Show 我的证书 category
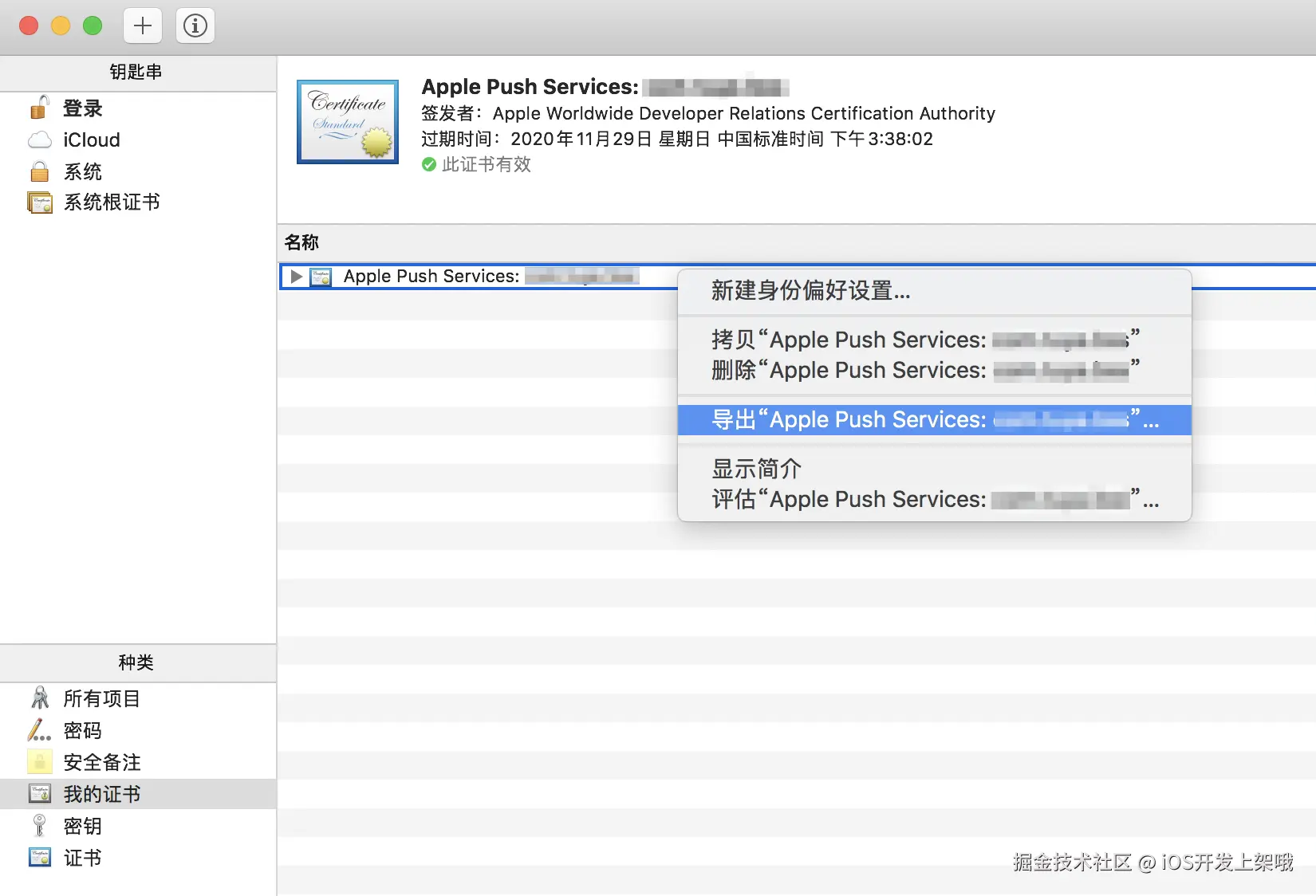Viewport: 1316px width, 896px height. [x=138, y=794]
